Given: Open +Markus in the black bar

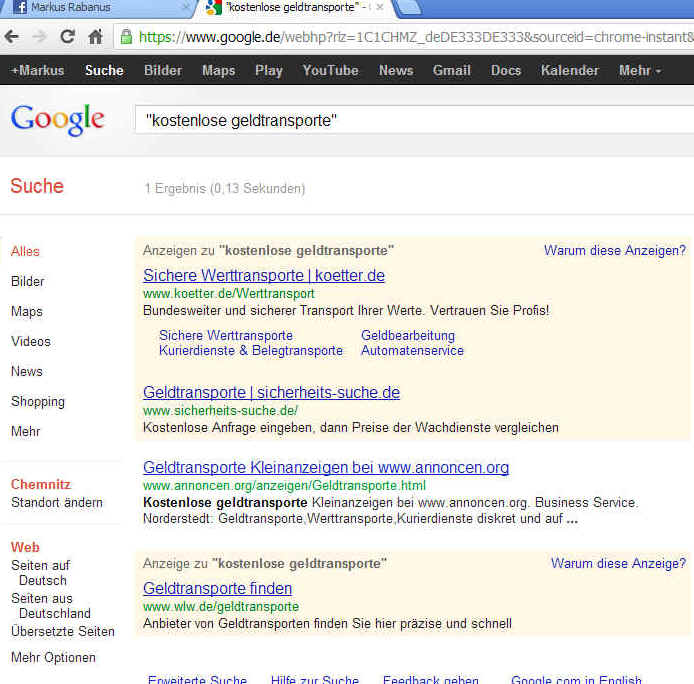Looking at the screenshot, I should click(x=38, y=70).
